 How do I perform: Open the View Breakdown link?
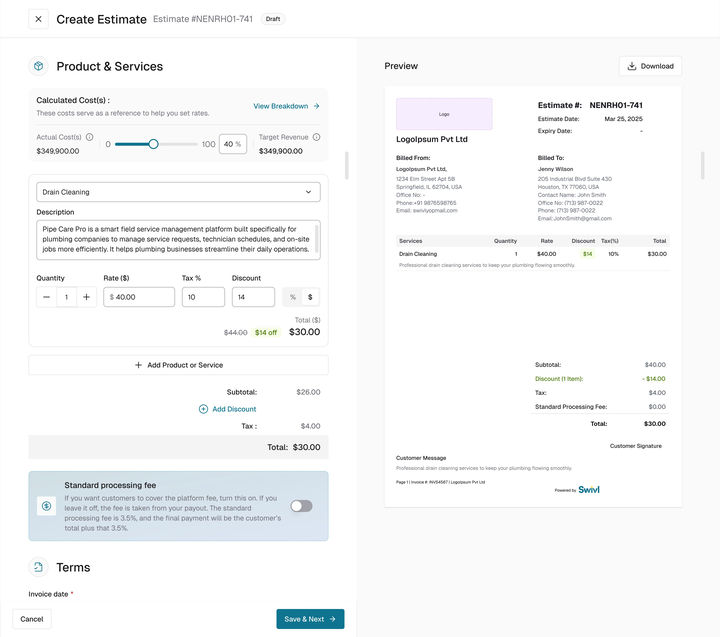(x=286, y=106)
